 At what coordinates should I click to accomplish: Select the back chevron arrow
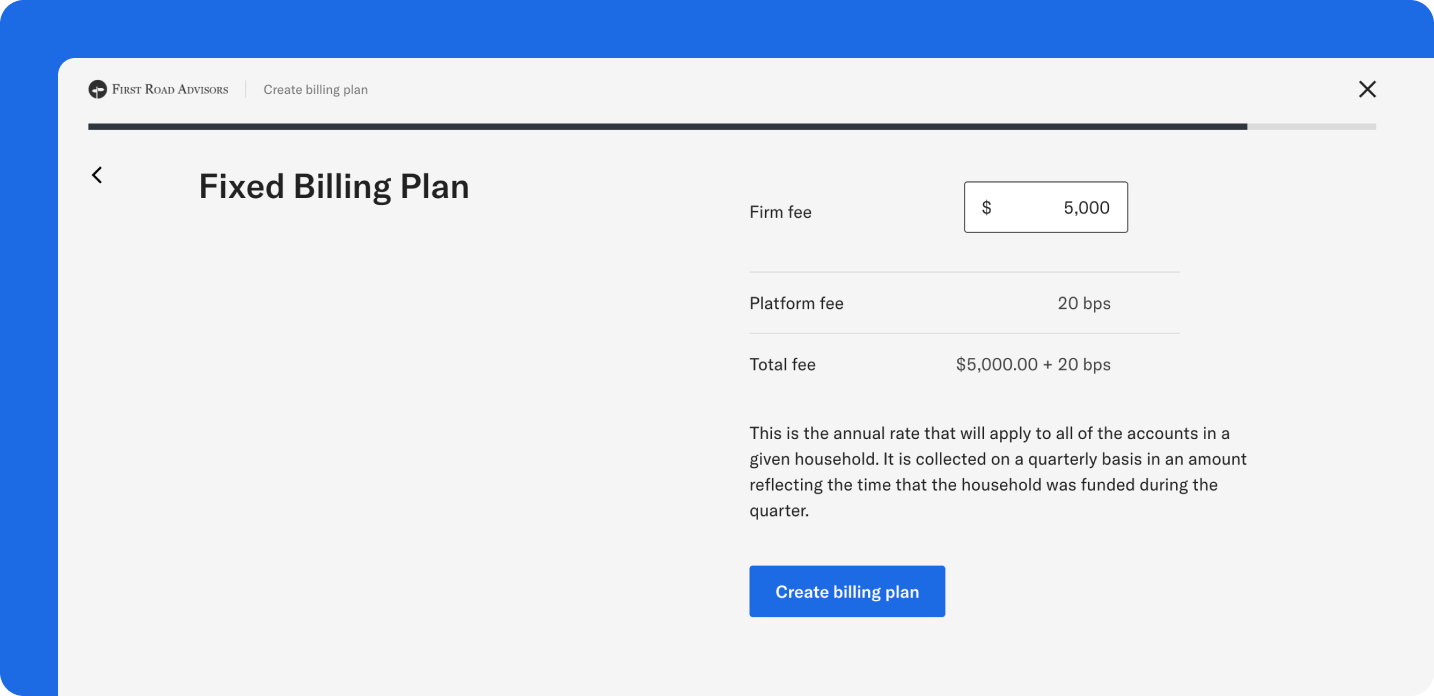(96, 175)
